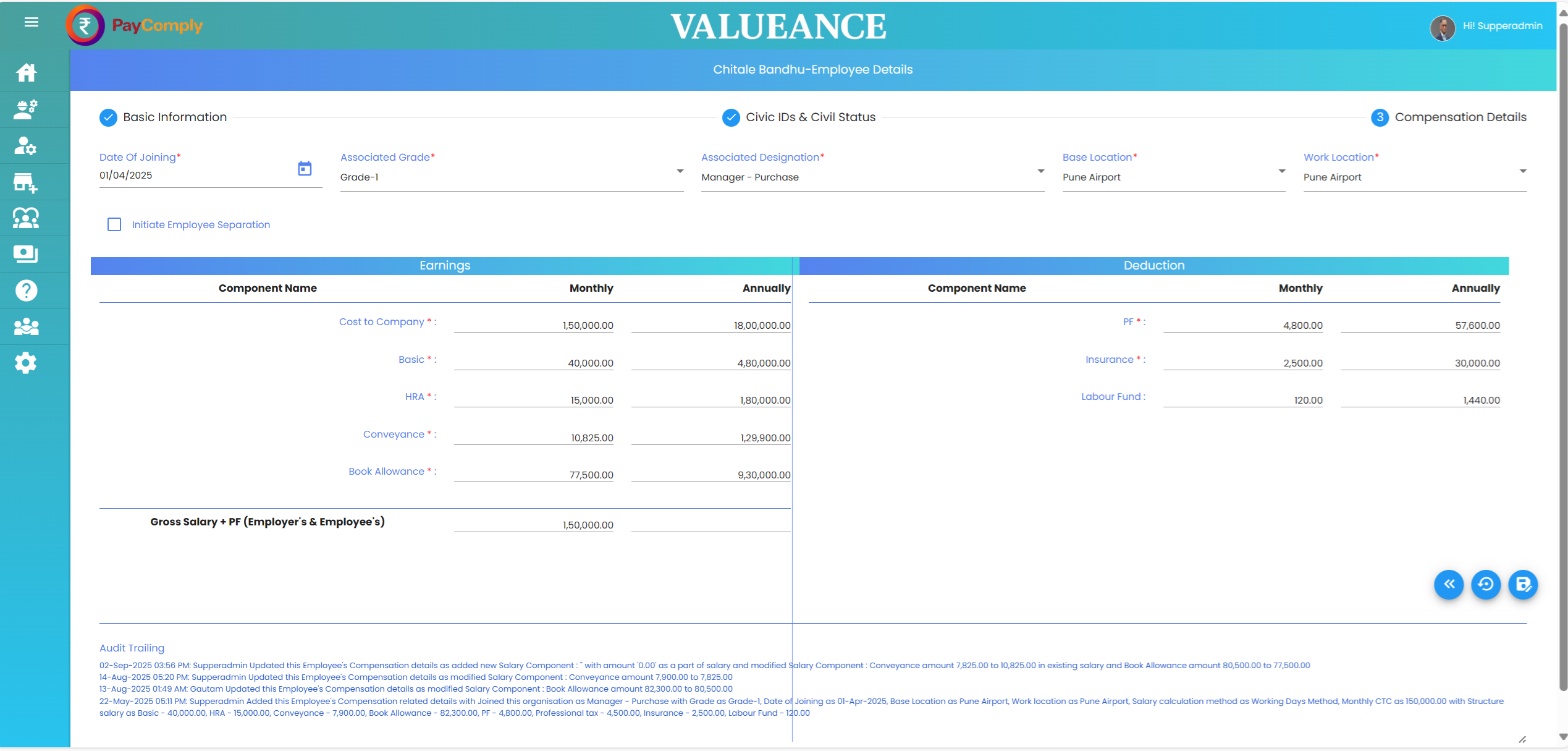
Task: Tick Initiate Employee Separation checkbox
Action: [114, 224]
